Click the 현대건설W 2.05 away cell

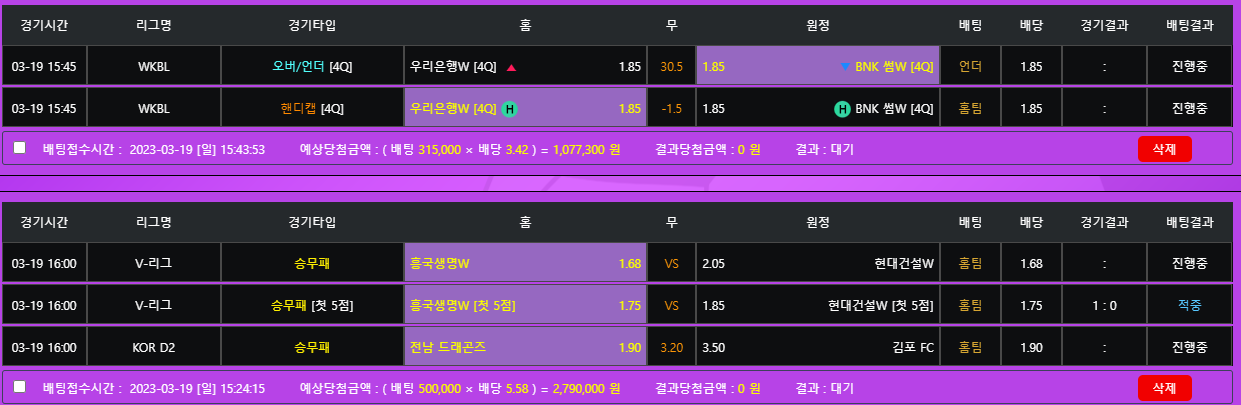click(817, 264)
